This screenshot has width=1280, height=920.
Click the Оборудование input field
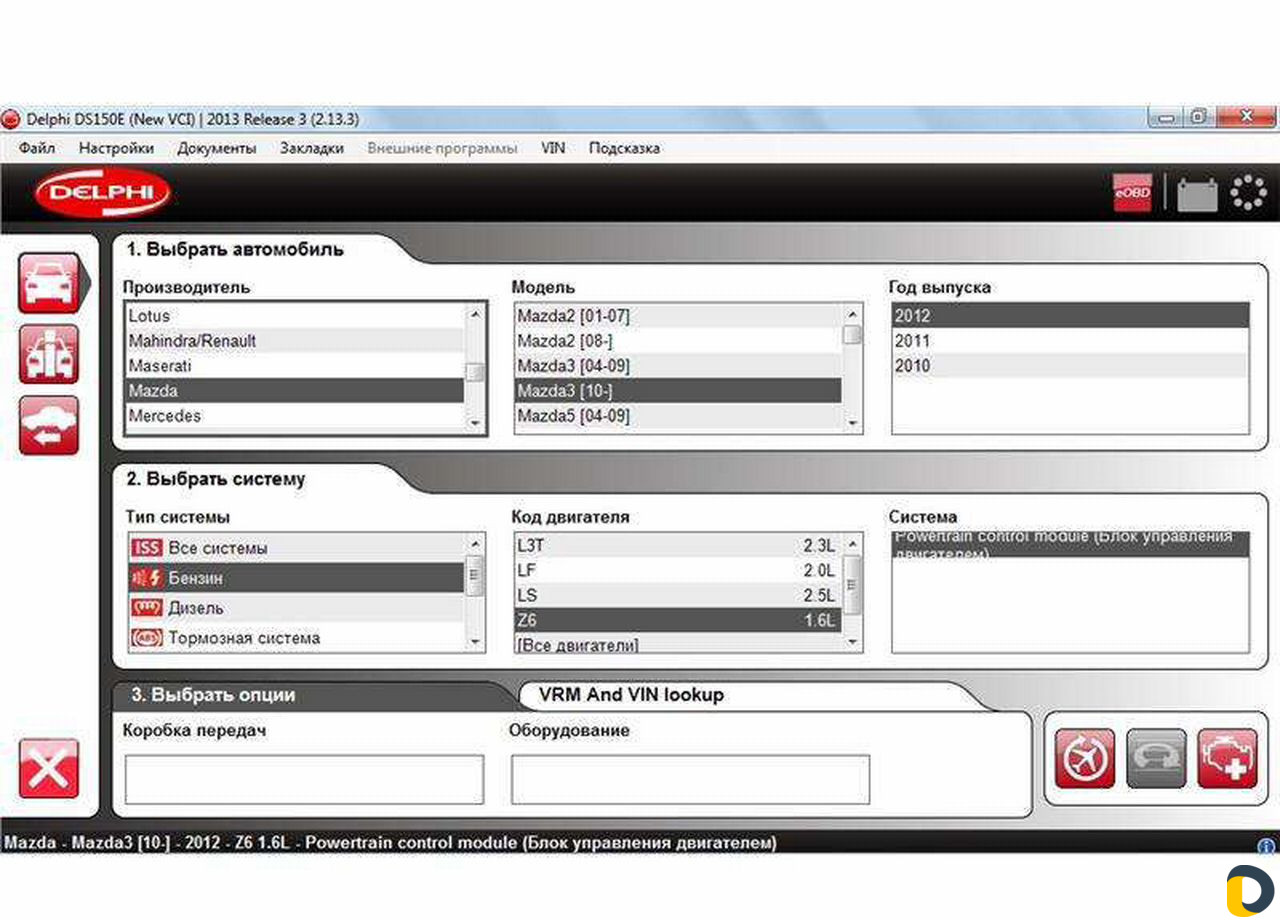(691, 779)
